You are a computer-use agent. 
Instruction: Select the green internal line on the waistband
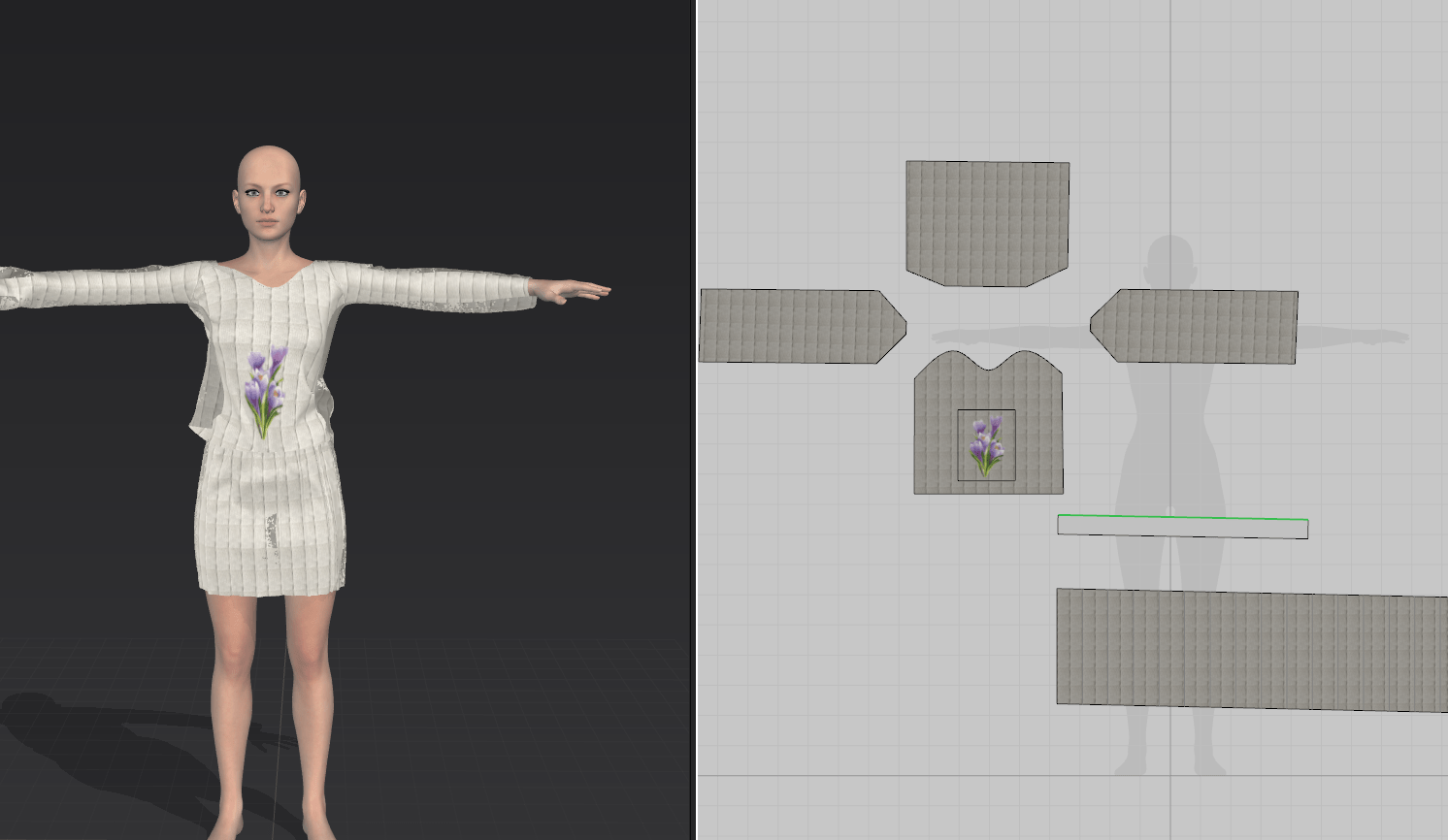pyautogui.click(x=1179, y=517)
